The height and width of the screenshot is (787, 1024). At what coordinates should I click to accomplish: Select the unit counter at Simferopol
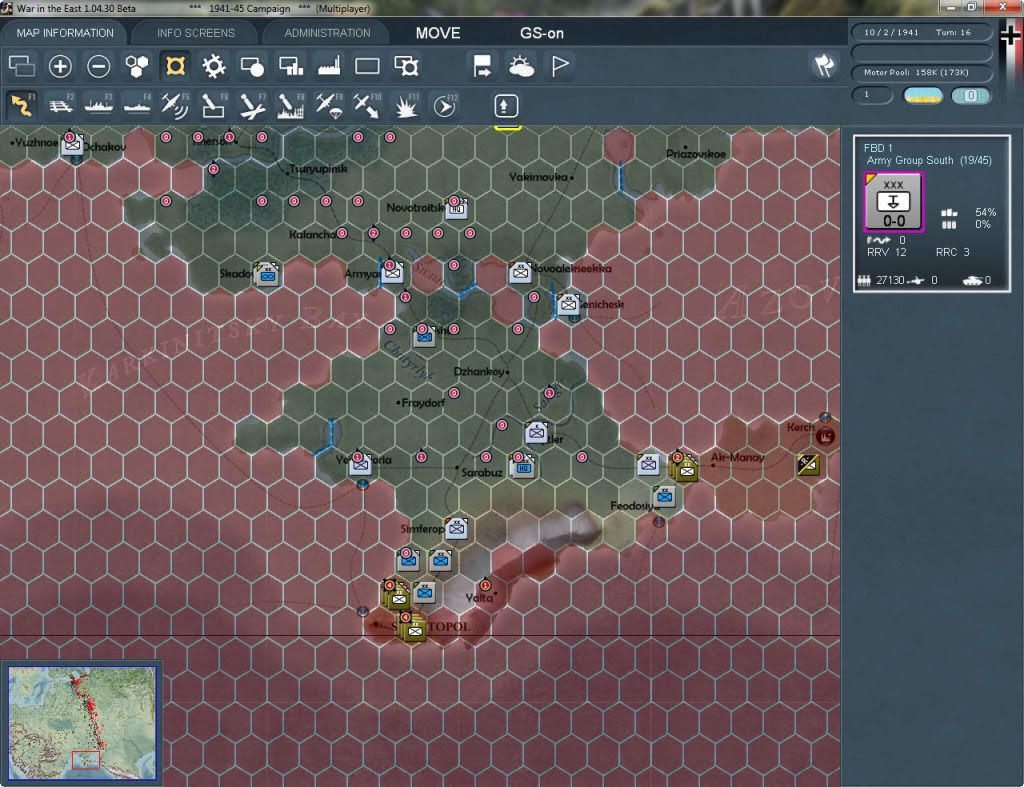point(456,528)
